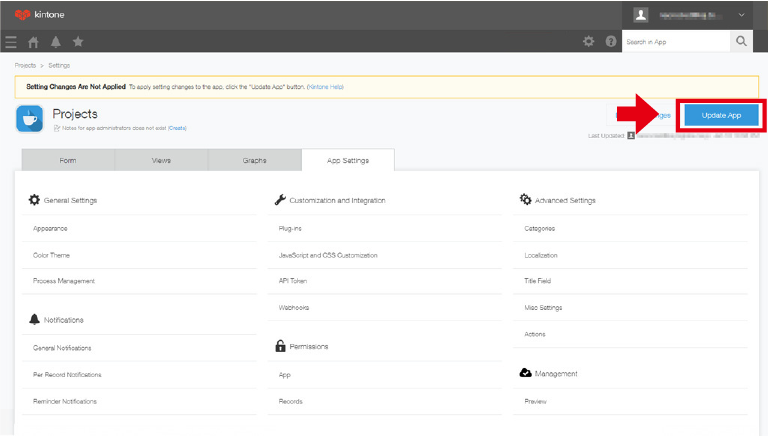
Task: Open the bookmarks star icon
Action: point(78,42)
